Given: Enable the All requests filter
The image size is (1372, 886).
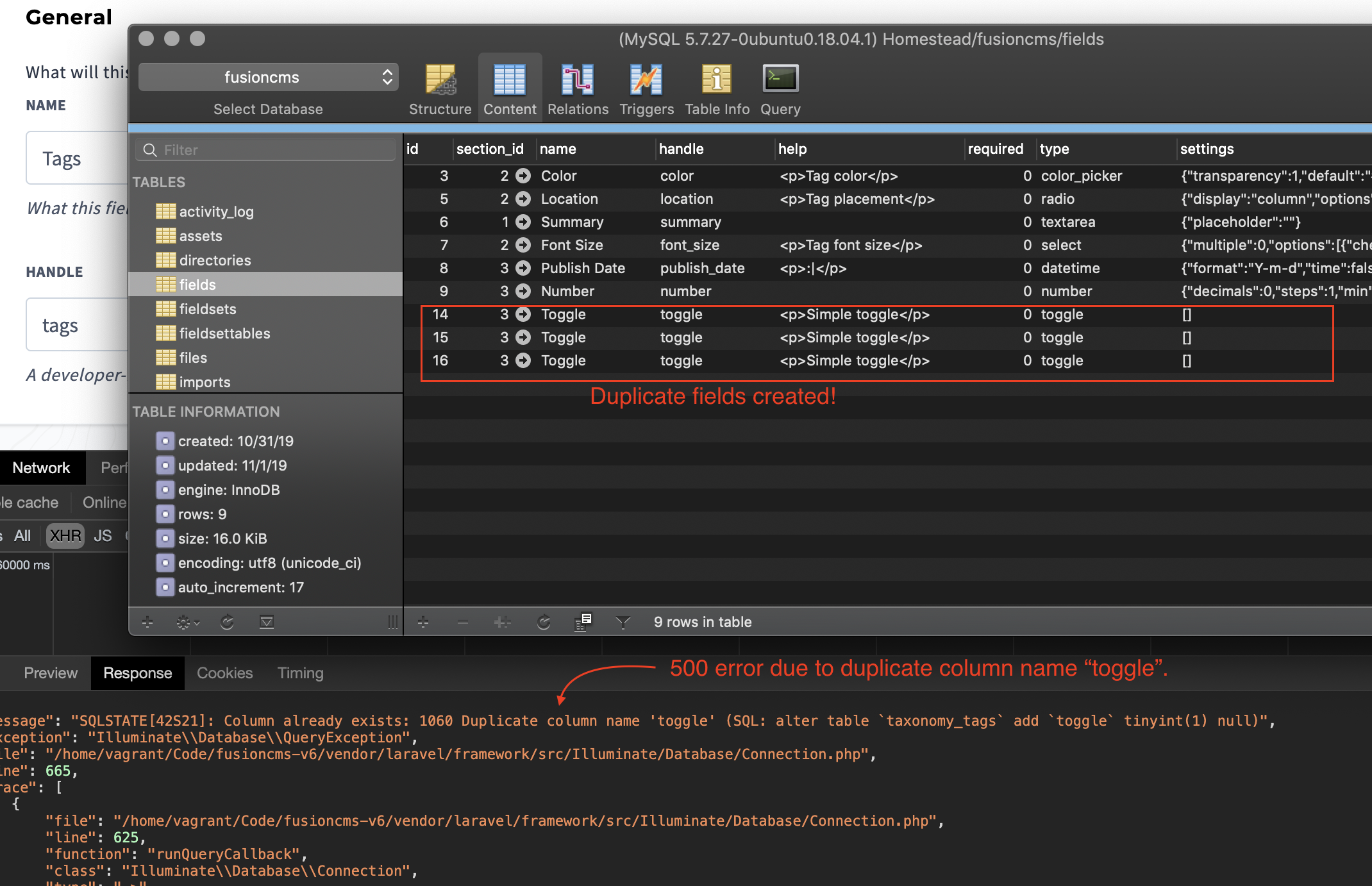Looking at the screenshot, I should (22, 535).
